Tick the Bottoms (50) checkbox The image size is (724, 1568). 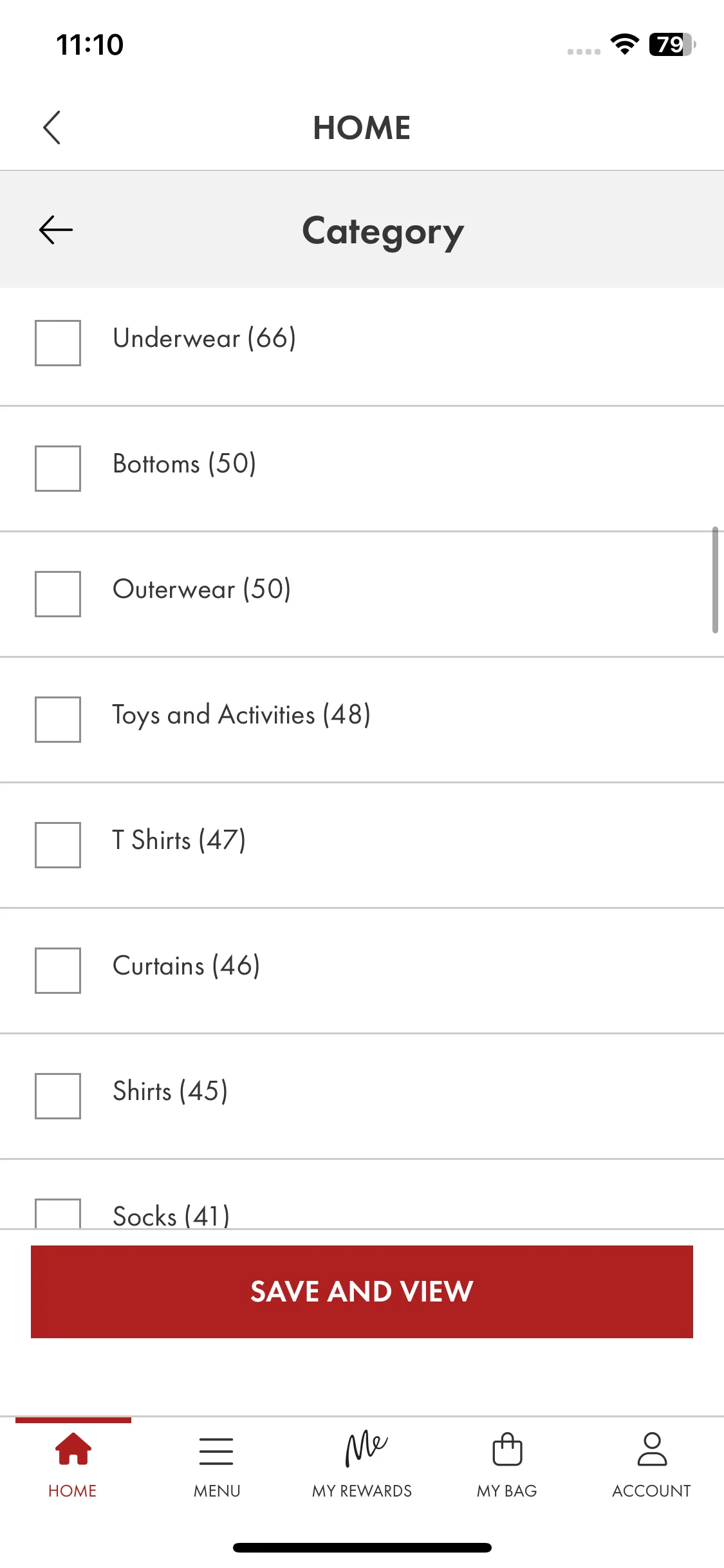[58, 469]
